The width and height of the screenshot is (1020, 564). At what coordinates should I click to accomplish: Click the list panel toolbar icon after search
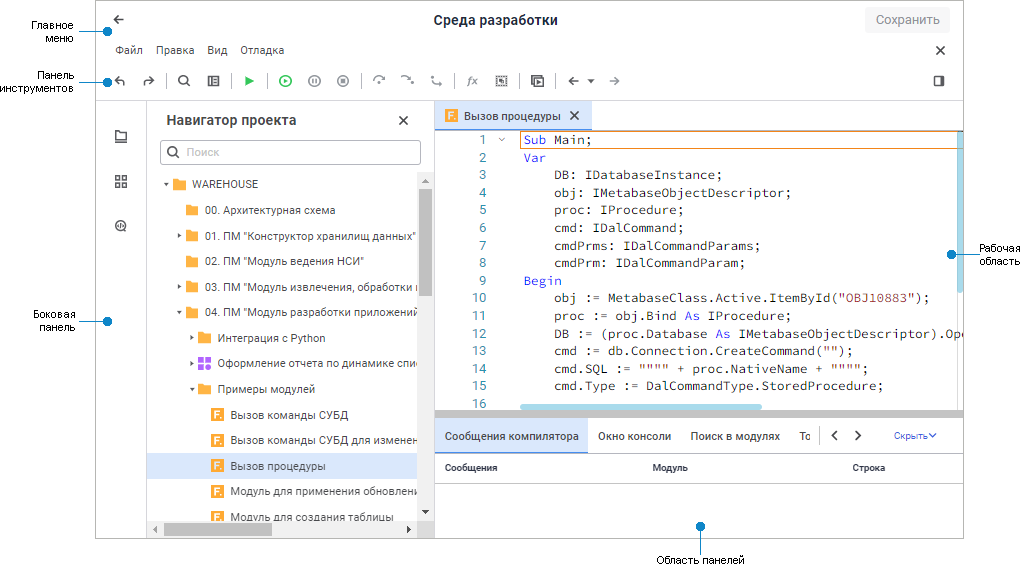click(x=213, y=81)
